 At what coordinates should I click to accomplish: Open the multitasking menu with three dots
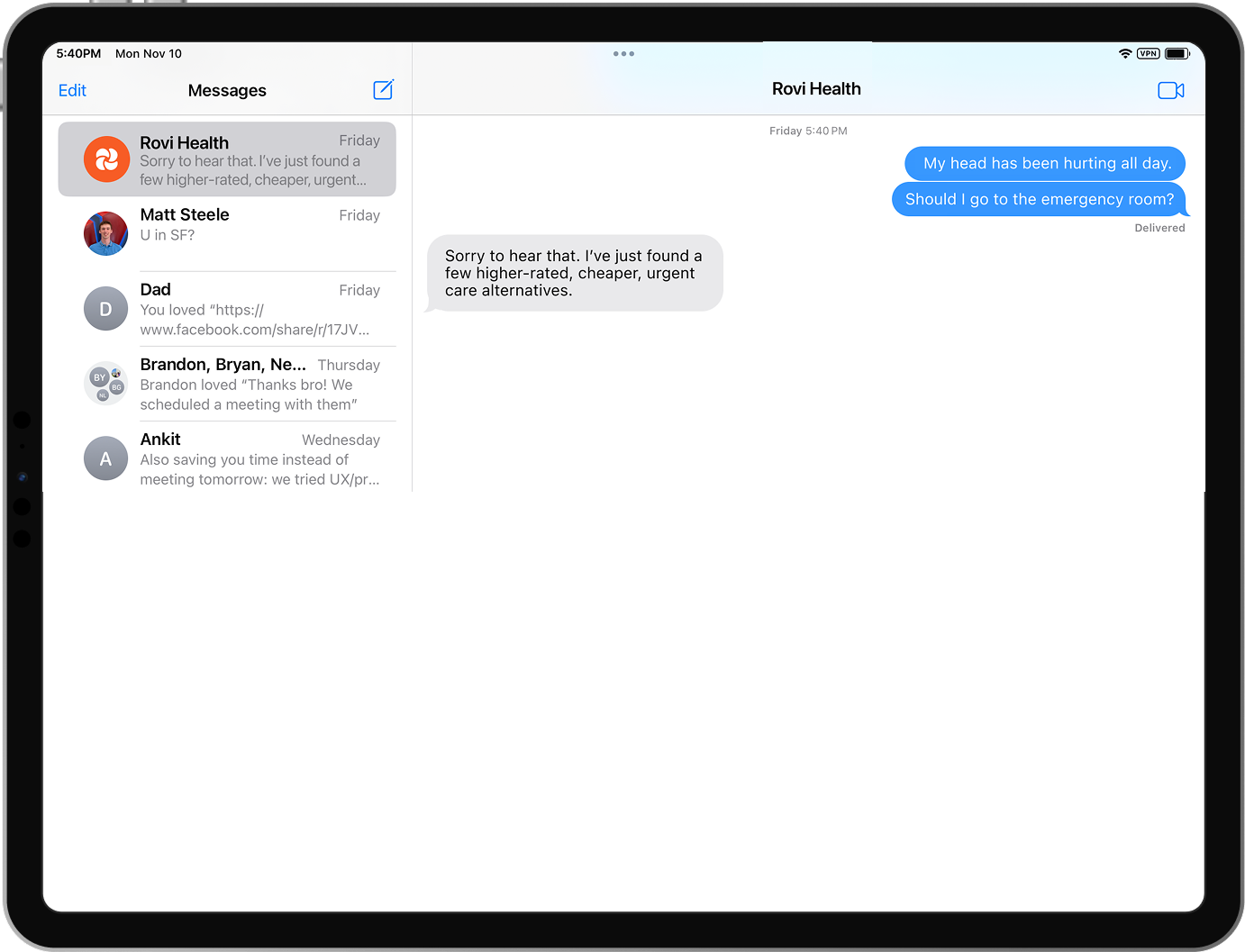[x=623, y=53]
